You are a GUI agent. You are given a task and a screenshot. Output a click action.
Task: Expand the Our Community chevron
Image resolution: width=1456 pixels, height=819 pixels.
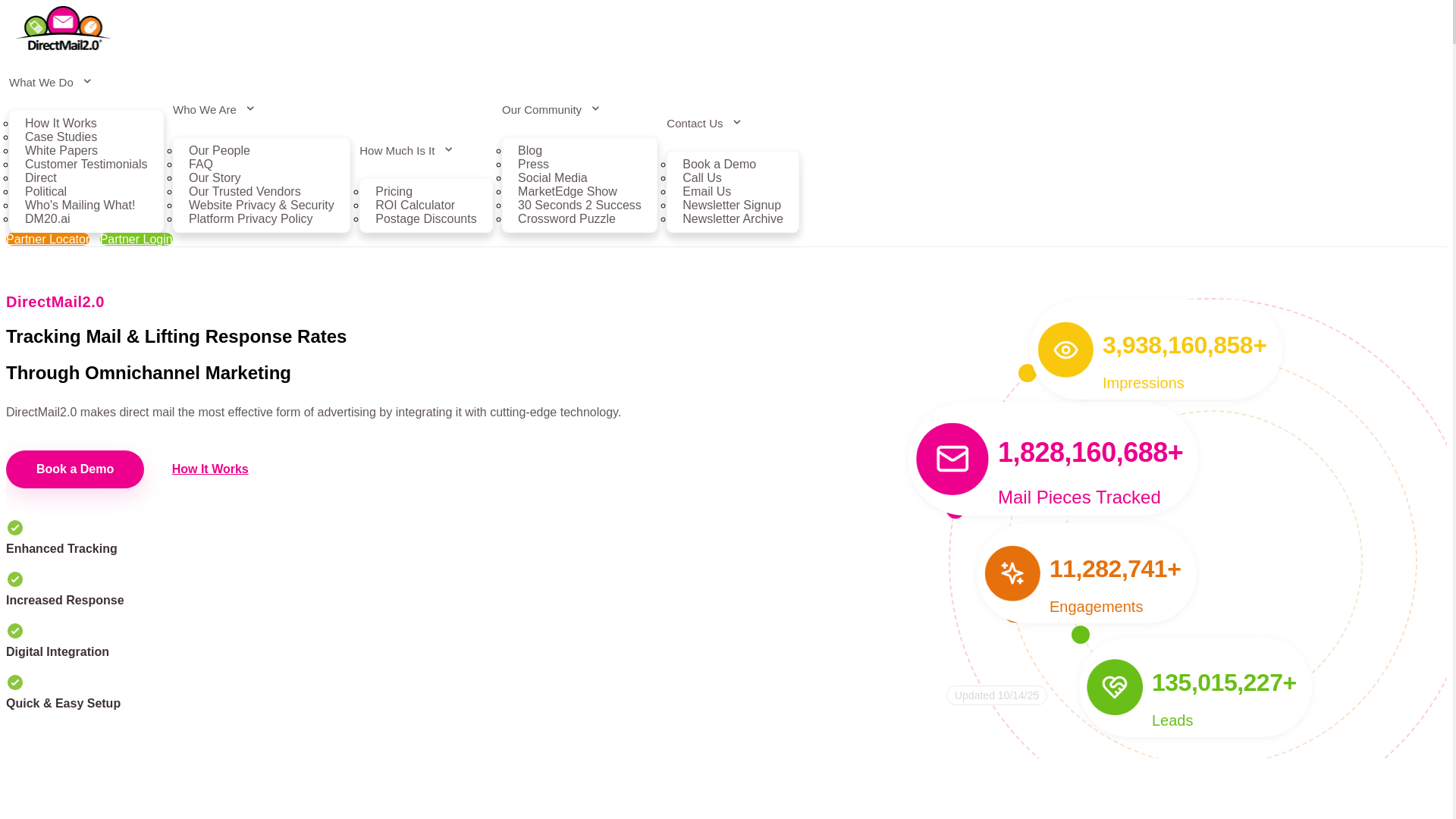[x=595, y=109]
